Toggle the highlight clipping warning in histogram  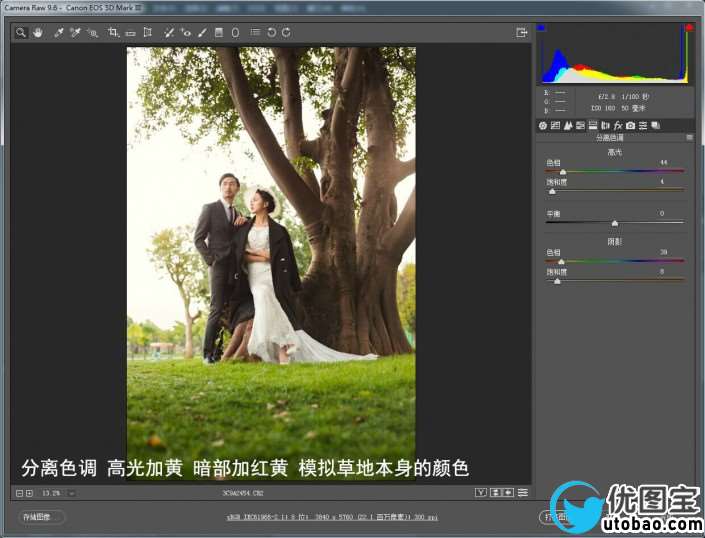[x=688, y=28]
